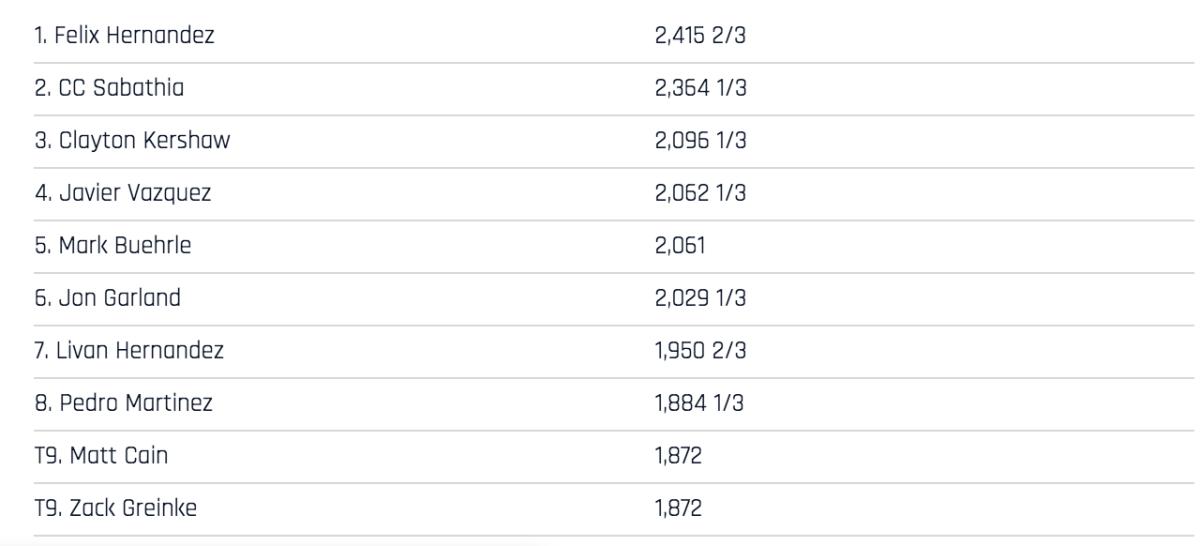Click the 2,061 innings value

680,246
